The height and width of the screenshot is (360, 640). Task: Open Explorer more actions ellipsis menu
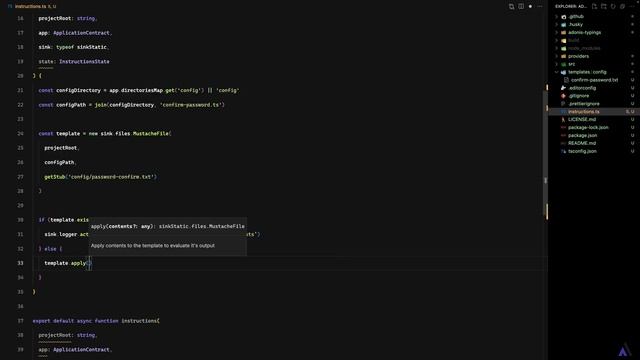coord(632,7)
